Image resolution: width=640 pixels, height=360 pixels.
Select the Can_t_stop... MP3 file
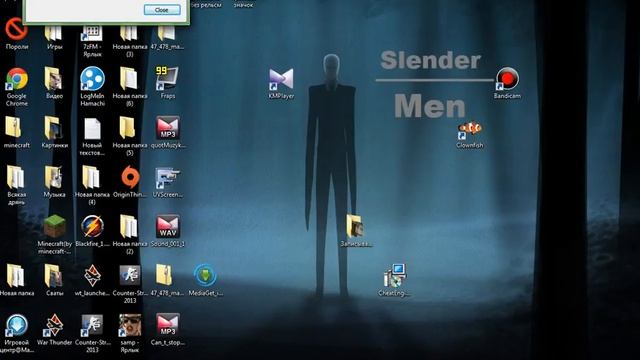click(167, 325)
